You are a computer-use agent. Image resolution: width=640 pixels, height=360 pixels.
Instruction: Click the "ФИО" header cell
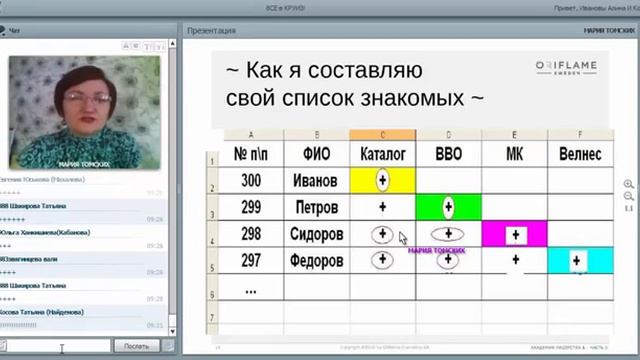317,154
